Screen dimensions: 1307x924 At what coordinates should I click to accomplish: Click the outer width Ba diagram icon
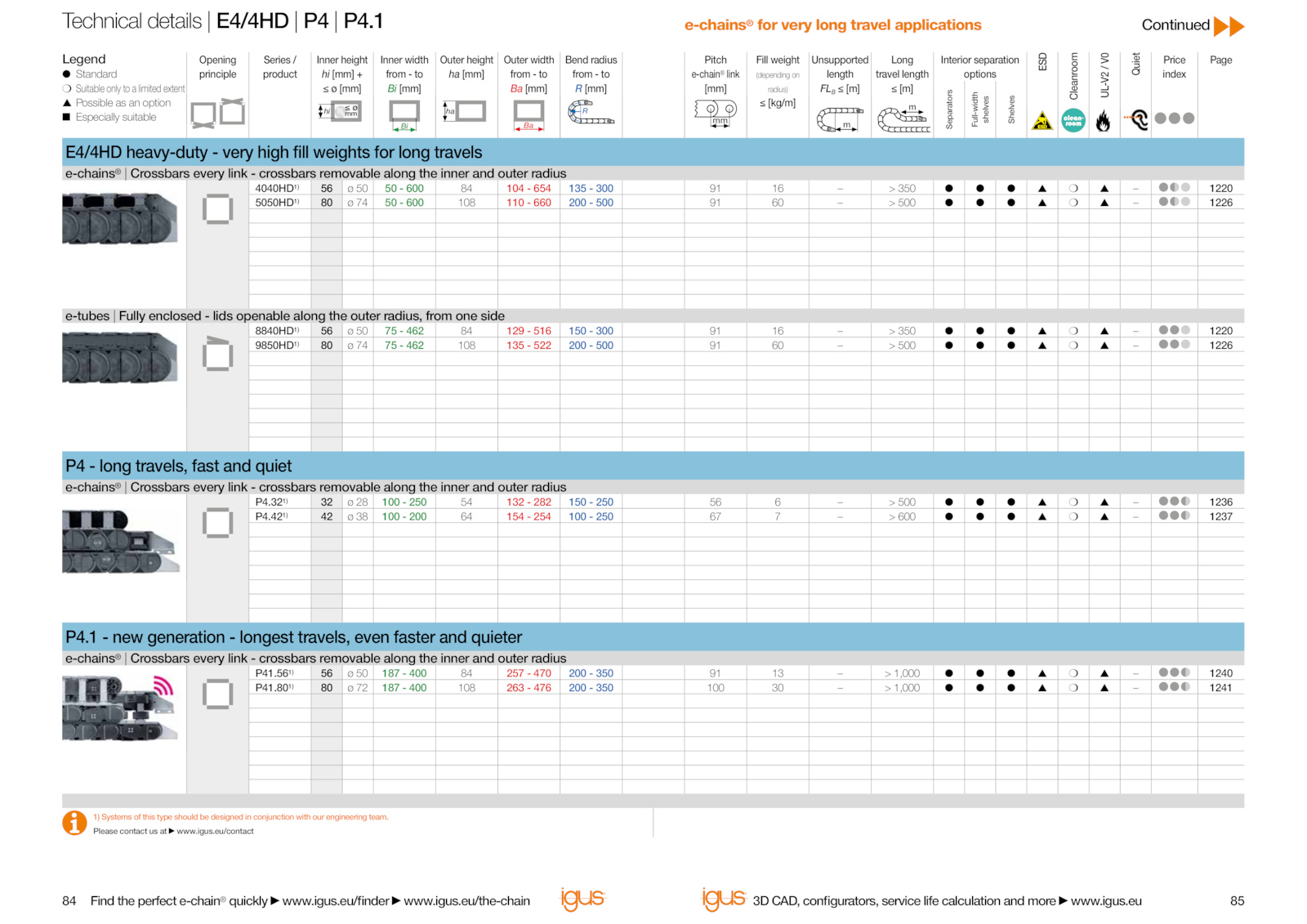pos(529,115)
